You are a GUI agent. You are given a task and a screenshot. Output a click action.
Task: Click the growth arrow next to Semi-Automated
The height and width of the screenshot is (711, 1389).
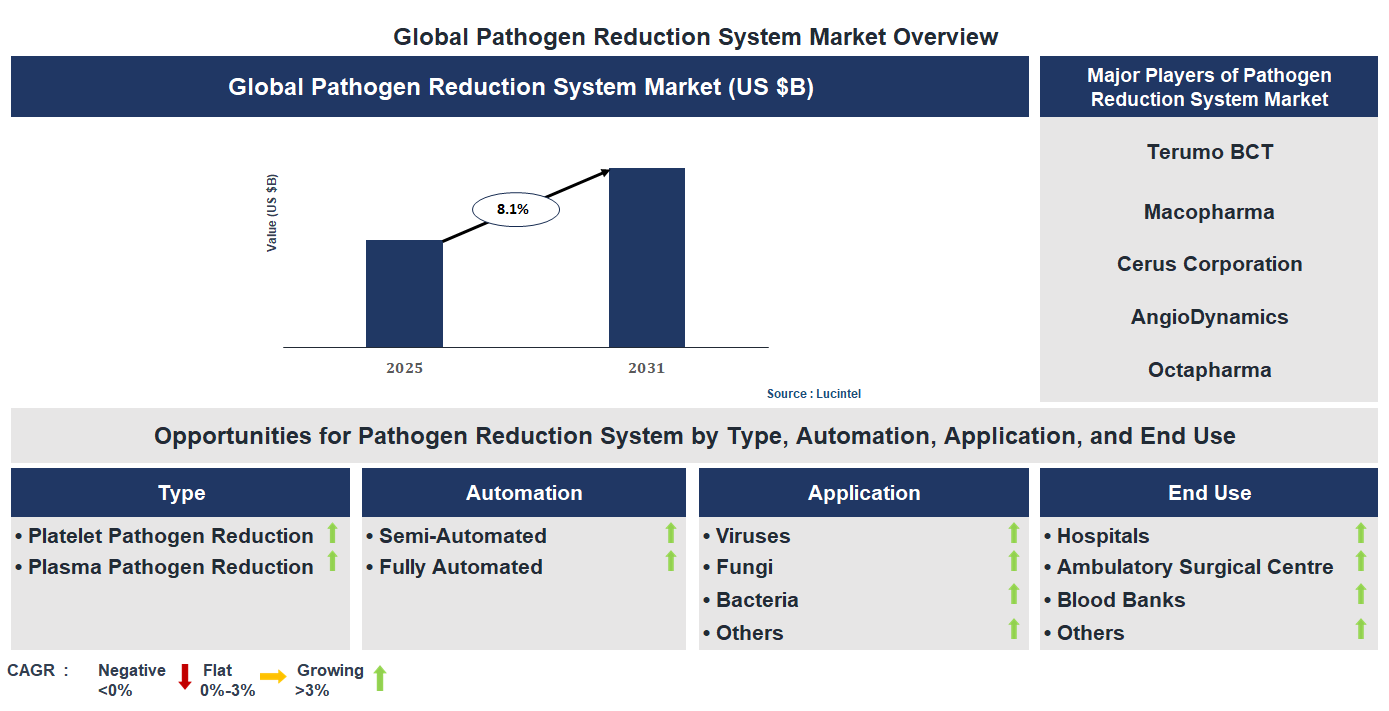[670, 535]
